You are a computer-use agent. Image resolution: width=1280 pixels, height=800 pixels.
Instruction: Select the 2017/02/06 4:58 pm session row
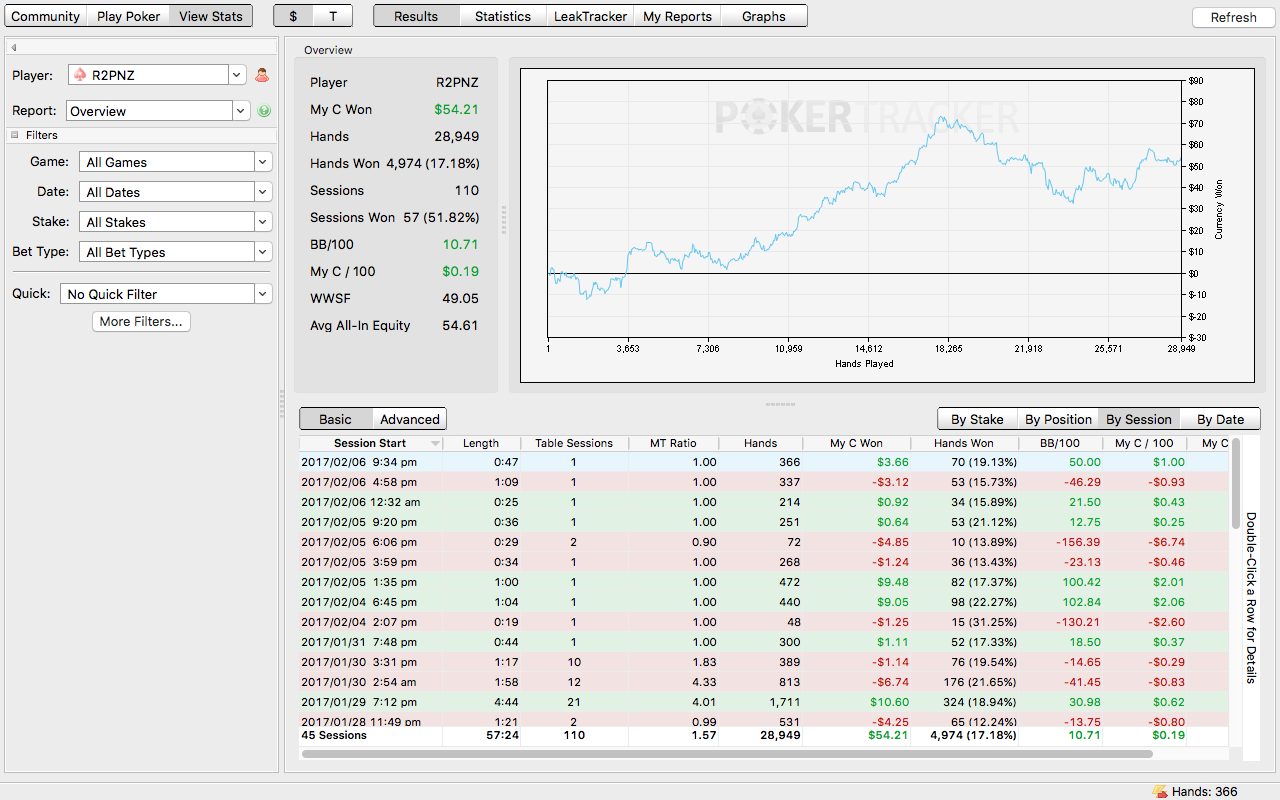pos(765,482)
